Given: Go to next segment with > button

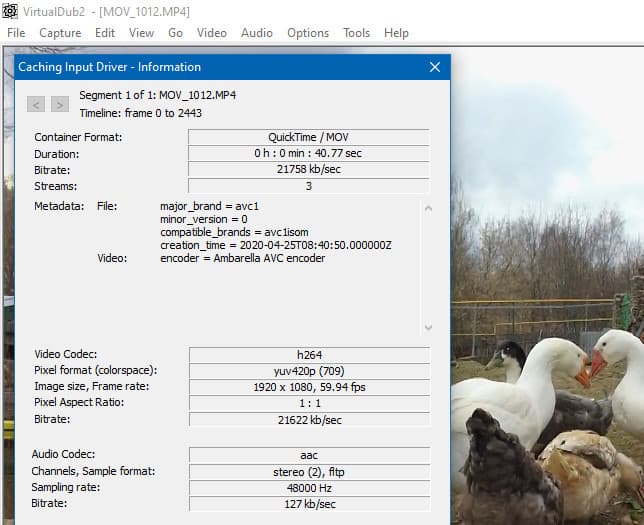Looking at the screenshot, I should 60,104.
